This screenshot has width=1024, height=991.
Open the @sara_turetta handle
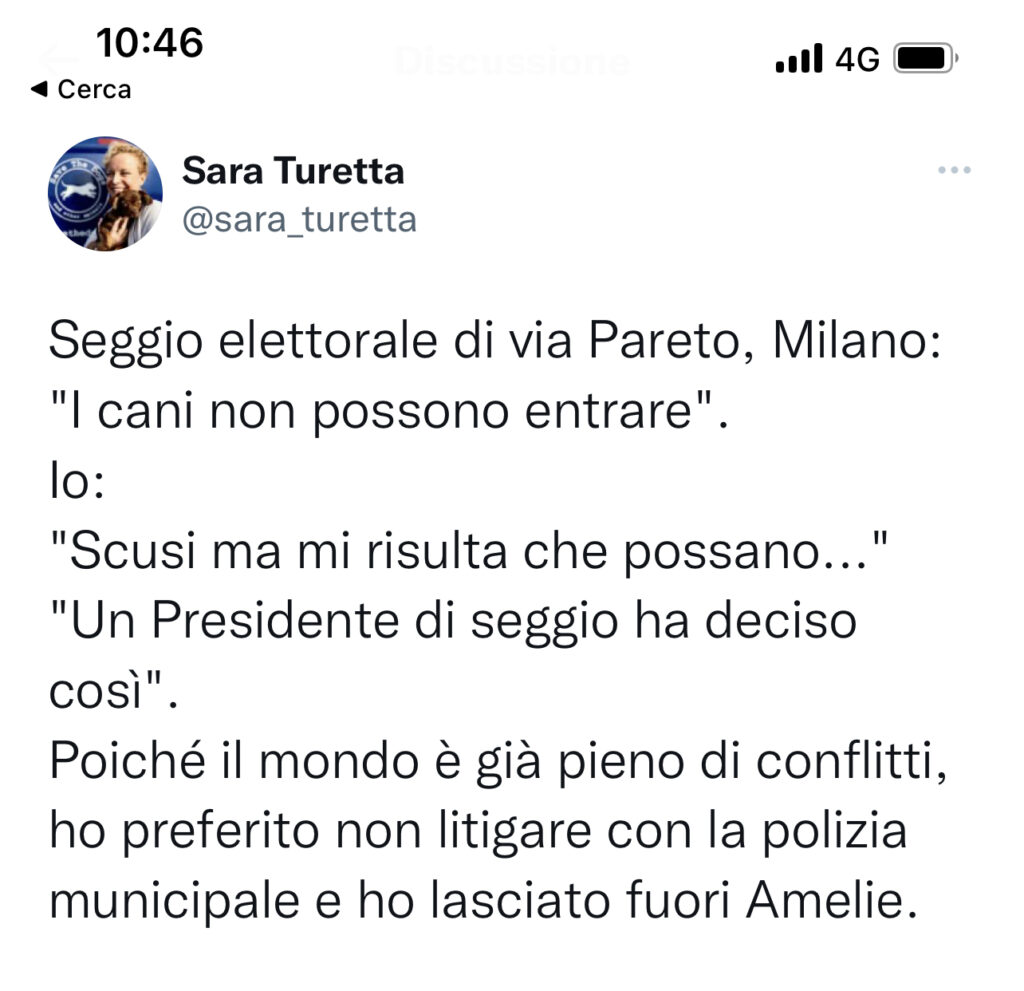[299, 220]
